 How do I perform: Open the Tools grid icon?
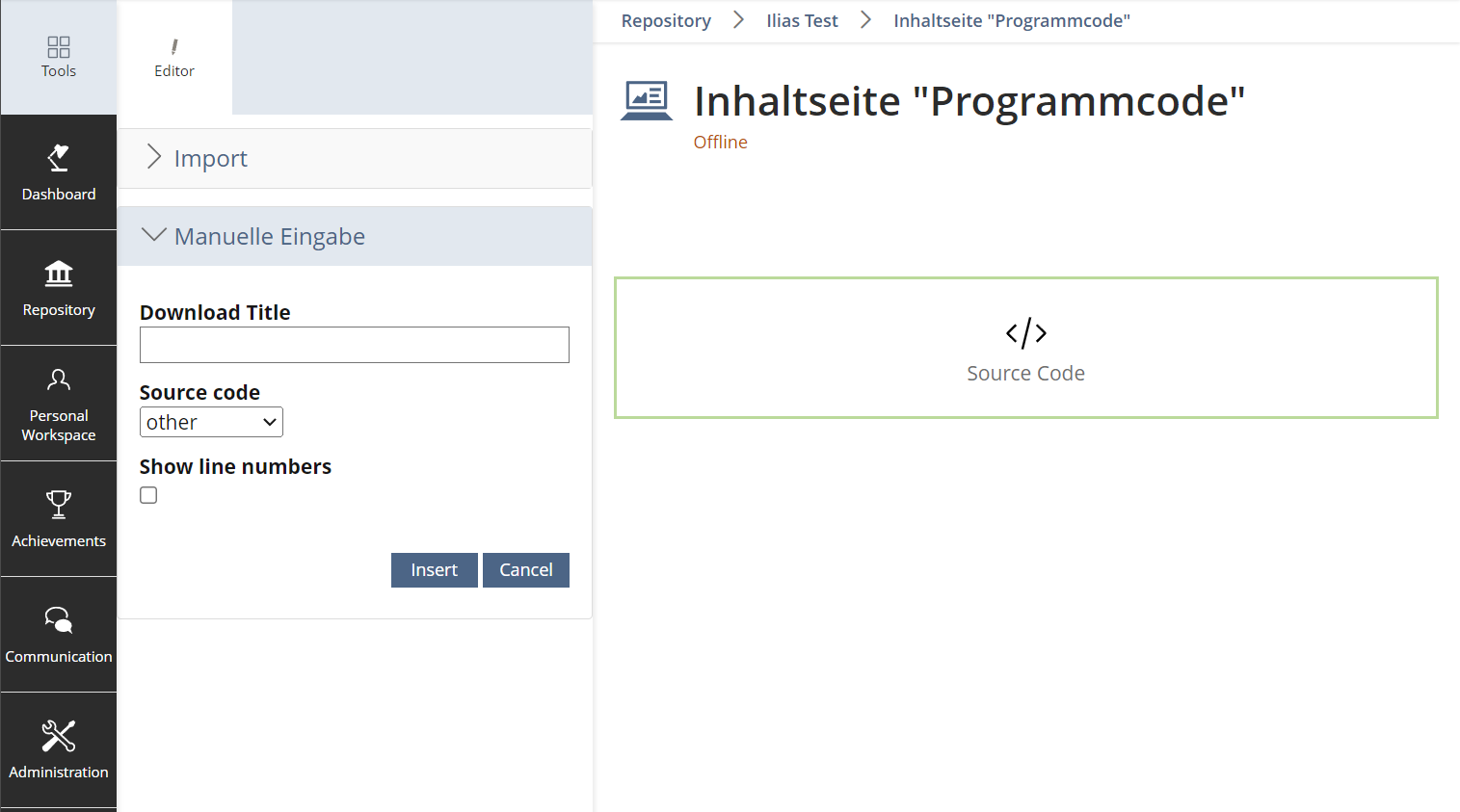(59, 47)
